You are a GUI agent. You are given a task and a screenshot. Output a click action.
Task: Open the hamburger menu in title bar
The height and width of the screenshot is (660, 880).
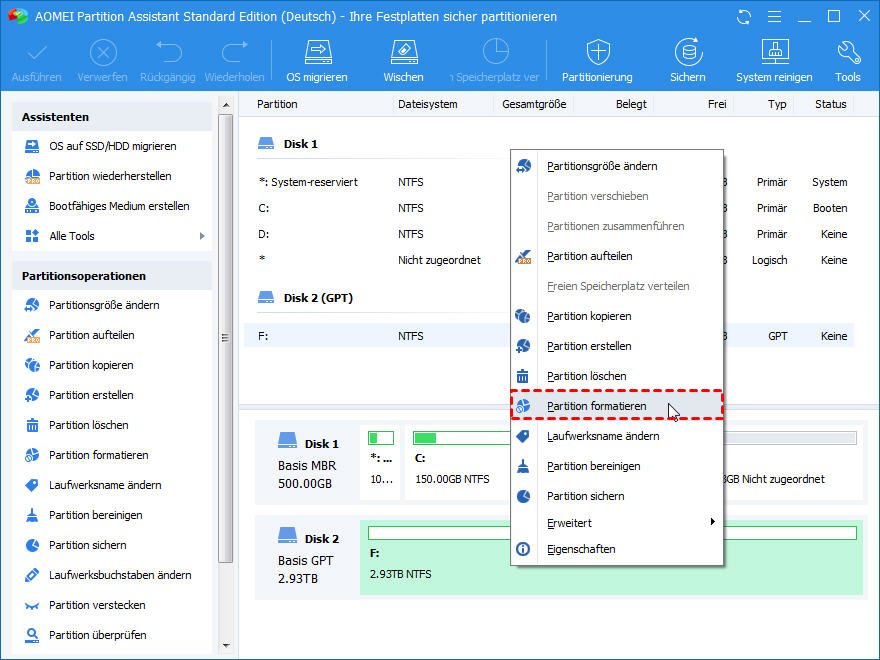[774, 17]
